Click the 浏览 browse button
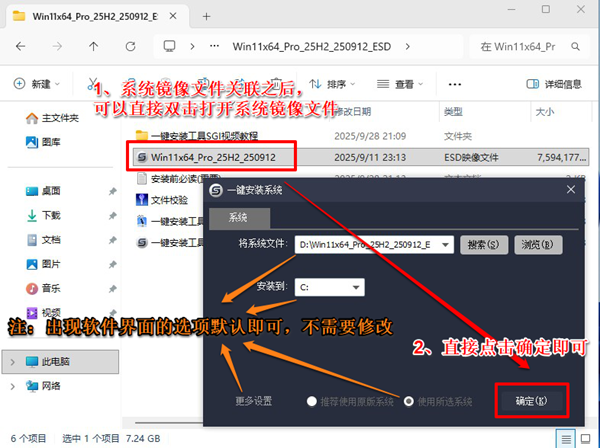The width and height of the screenshot is (600, 448). click(537, 244)
